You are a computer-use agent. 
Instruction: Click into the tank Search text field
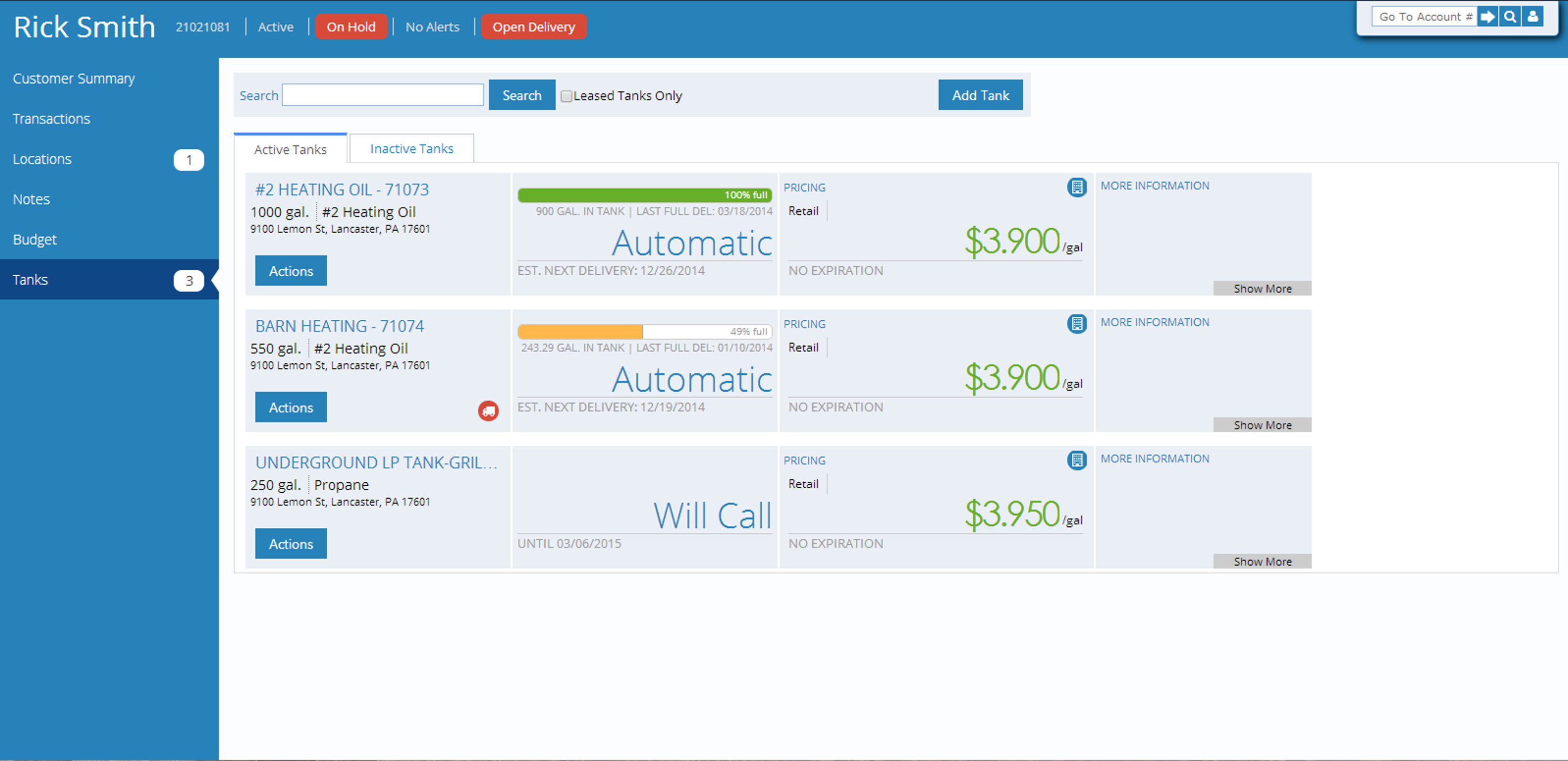382,96
